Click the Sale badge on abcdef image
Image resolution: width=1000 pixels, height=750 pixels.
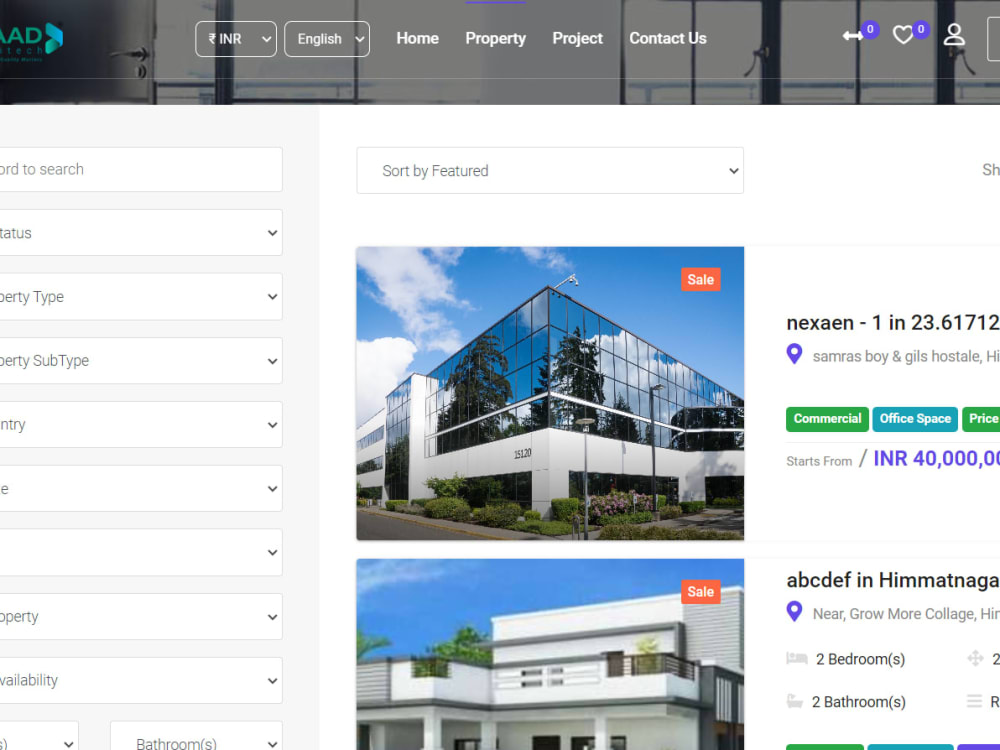tap(700, 592)
